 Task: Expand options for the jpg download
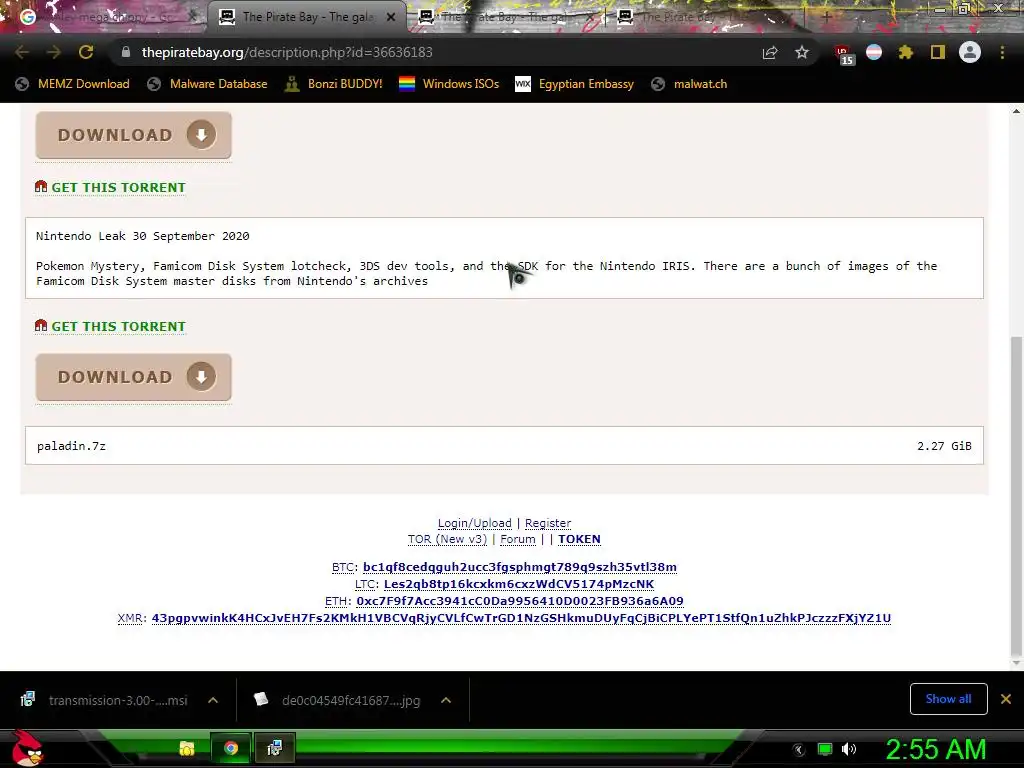(446, 700)
